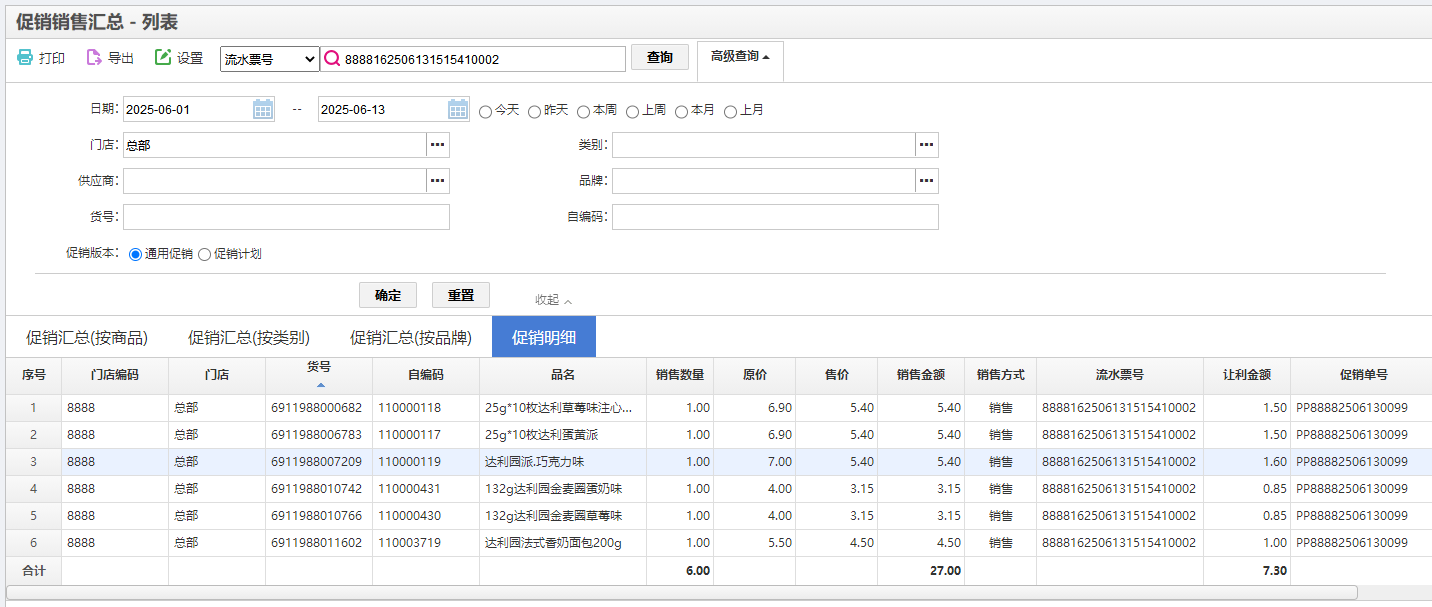Select 昨天 date radio option
1432x607 pixels.
535,111
